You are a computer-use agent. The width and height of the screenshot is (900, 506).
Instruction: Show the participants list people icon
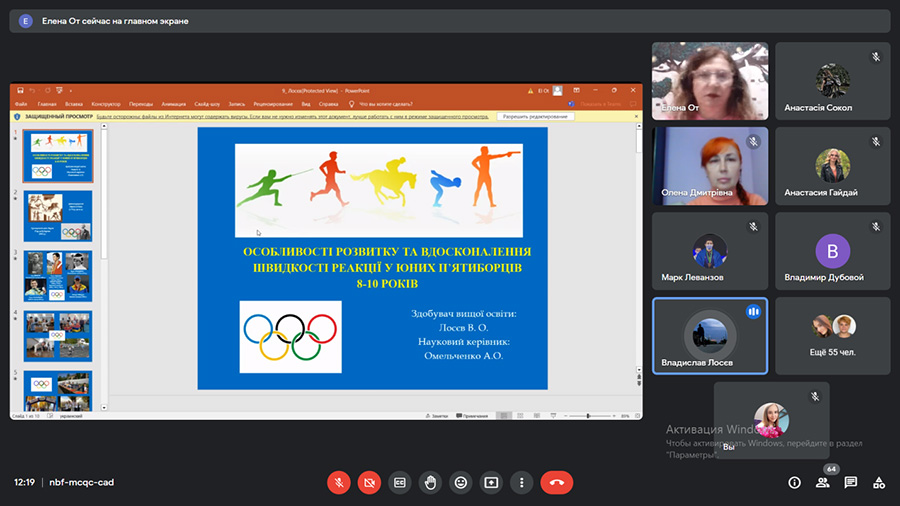[x=822, y=482]
